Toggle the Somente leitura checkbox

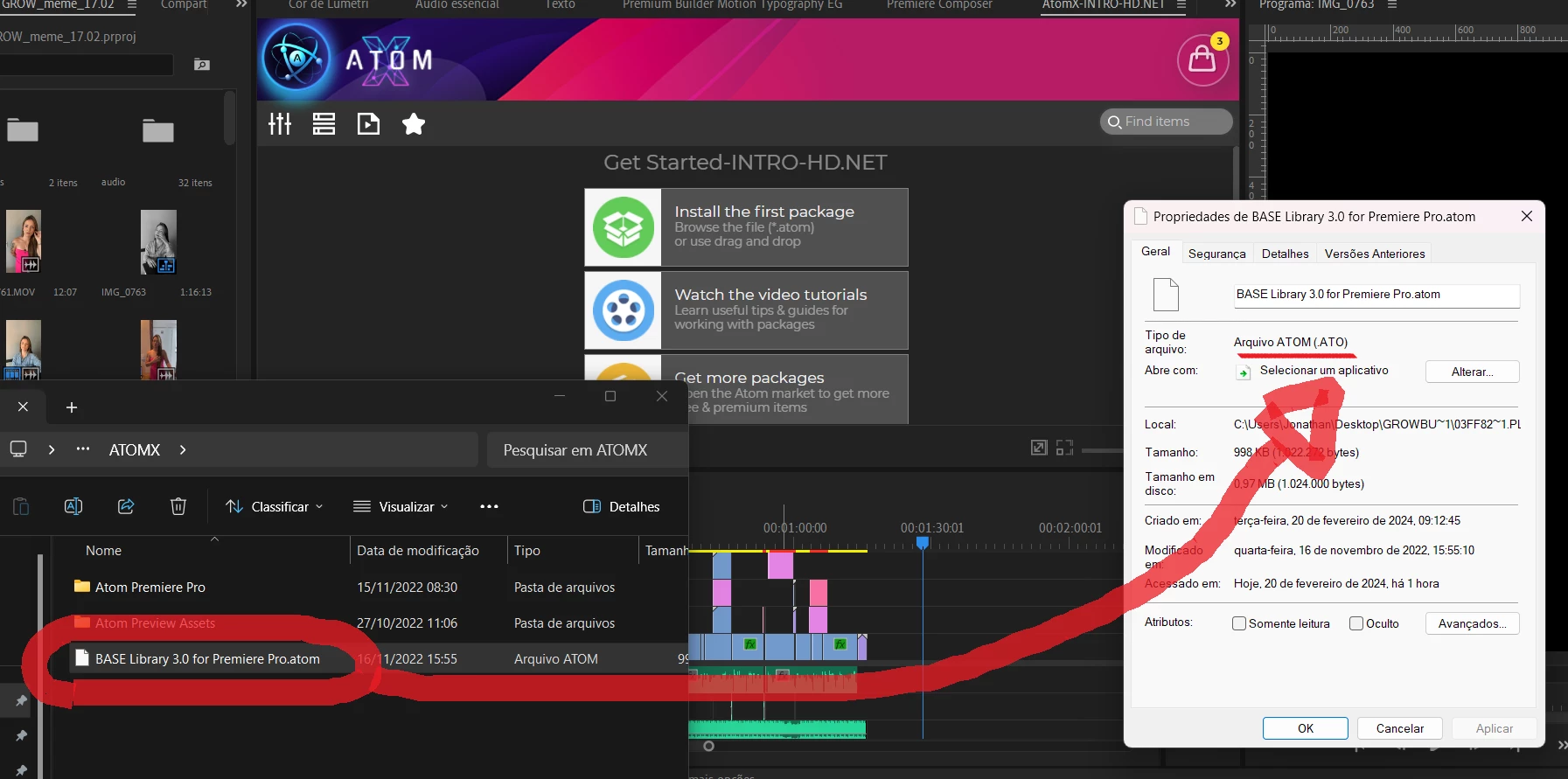1238,623
